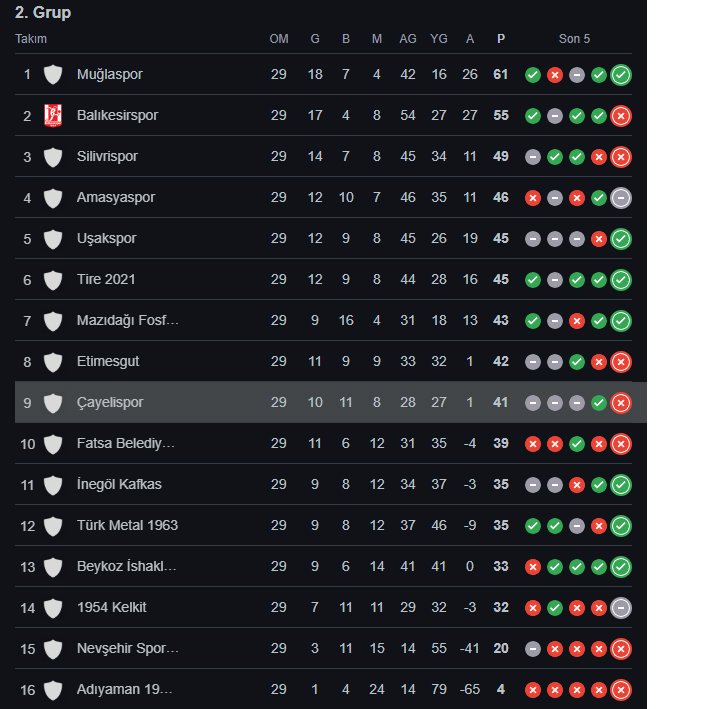Click the Muğlaspor shield icon
Image resolution: width=702 pixels, height=709 pixels.
pyautogui.click(x=53, y=74)
